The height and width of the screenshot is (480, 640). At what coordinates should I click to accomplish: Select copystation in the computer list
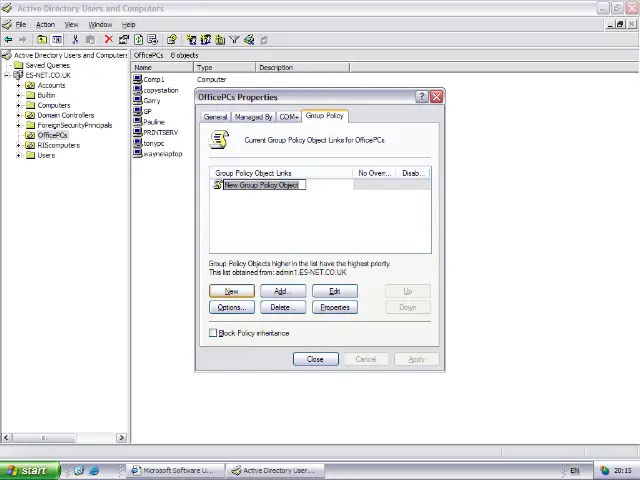(x=160, y=90)
